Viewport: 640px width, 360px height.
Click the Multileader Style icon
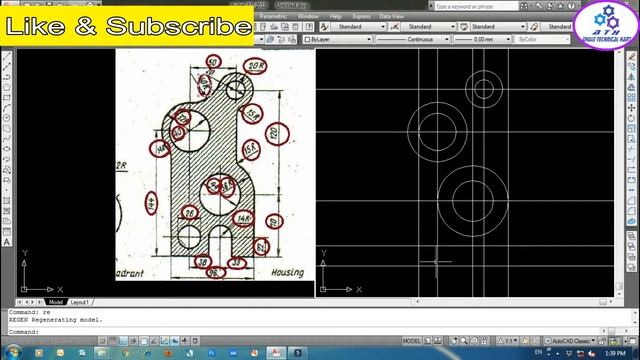534,27
